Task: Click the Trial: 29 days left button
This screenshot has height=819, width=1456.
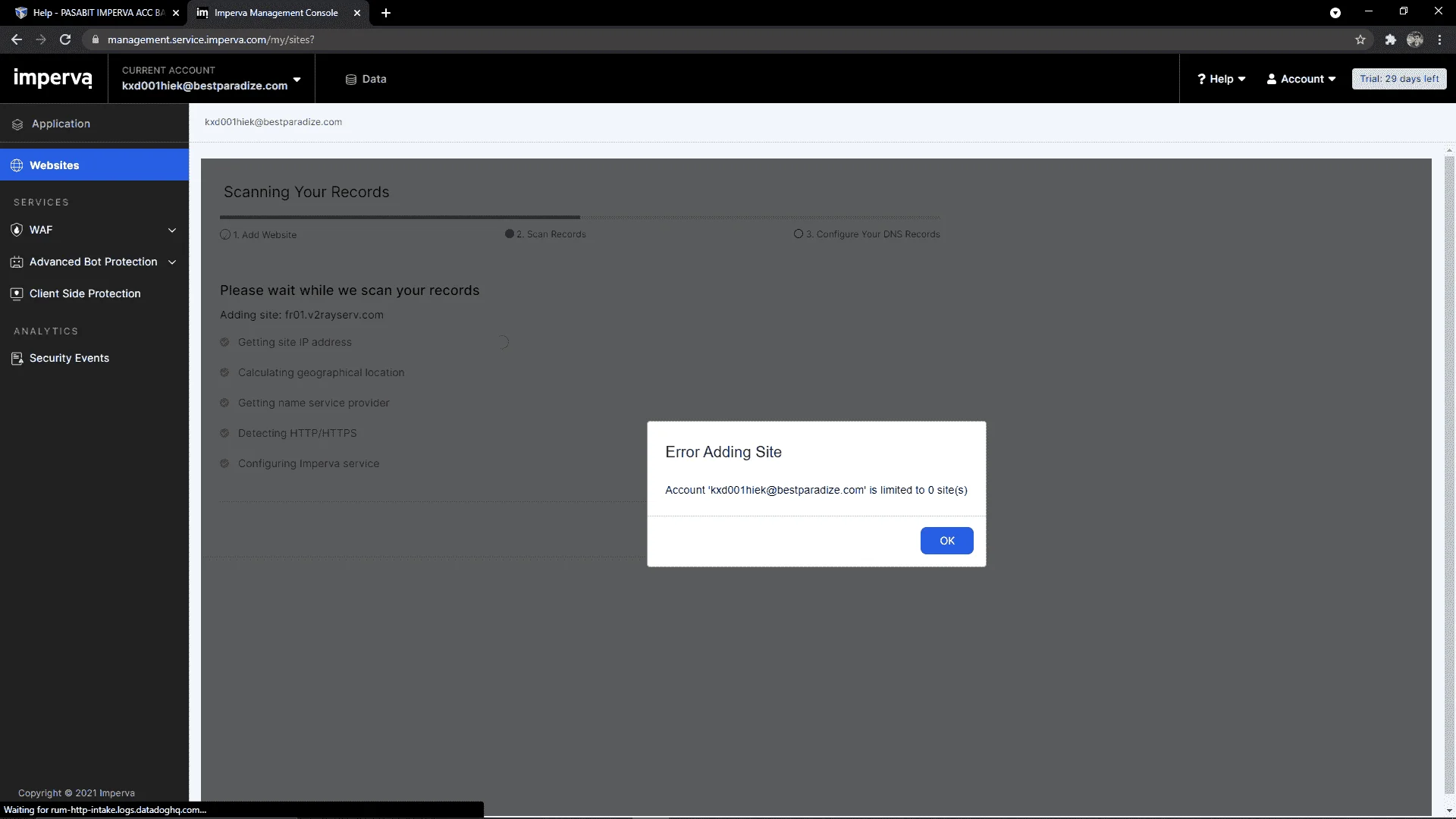Action: (1399, 79)
